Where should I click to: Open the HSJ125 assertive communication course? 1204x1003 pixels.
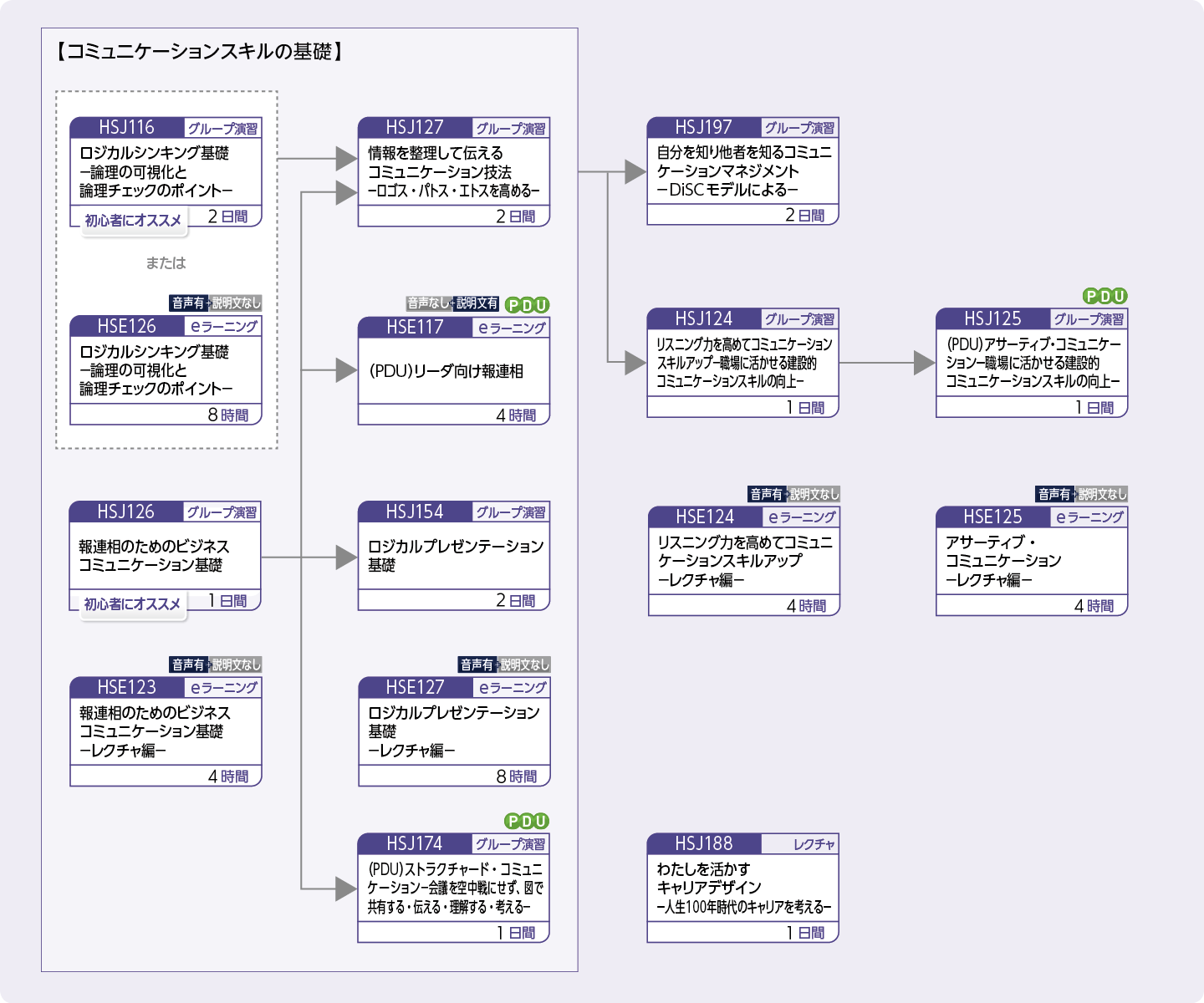[x=1032, y=363]
